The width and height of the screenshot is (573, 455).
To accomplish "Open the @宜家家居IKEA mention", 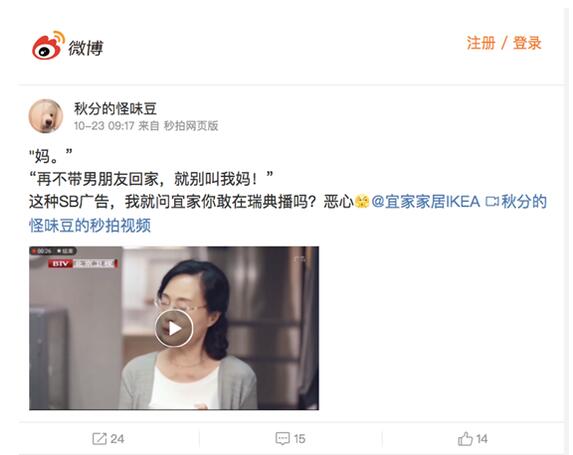I will point(426,202).
